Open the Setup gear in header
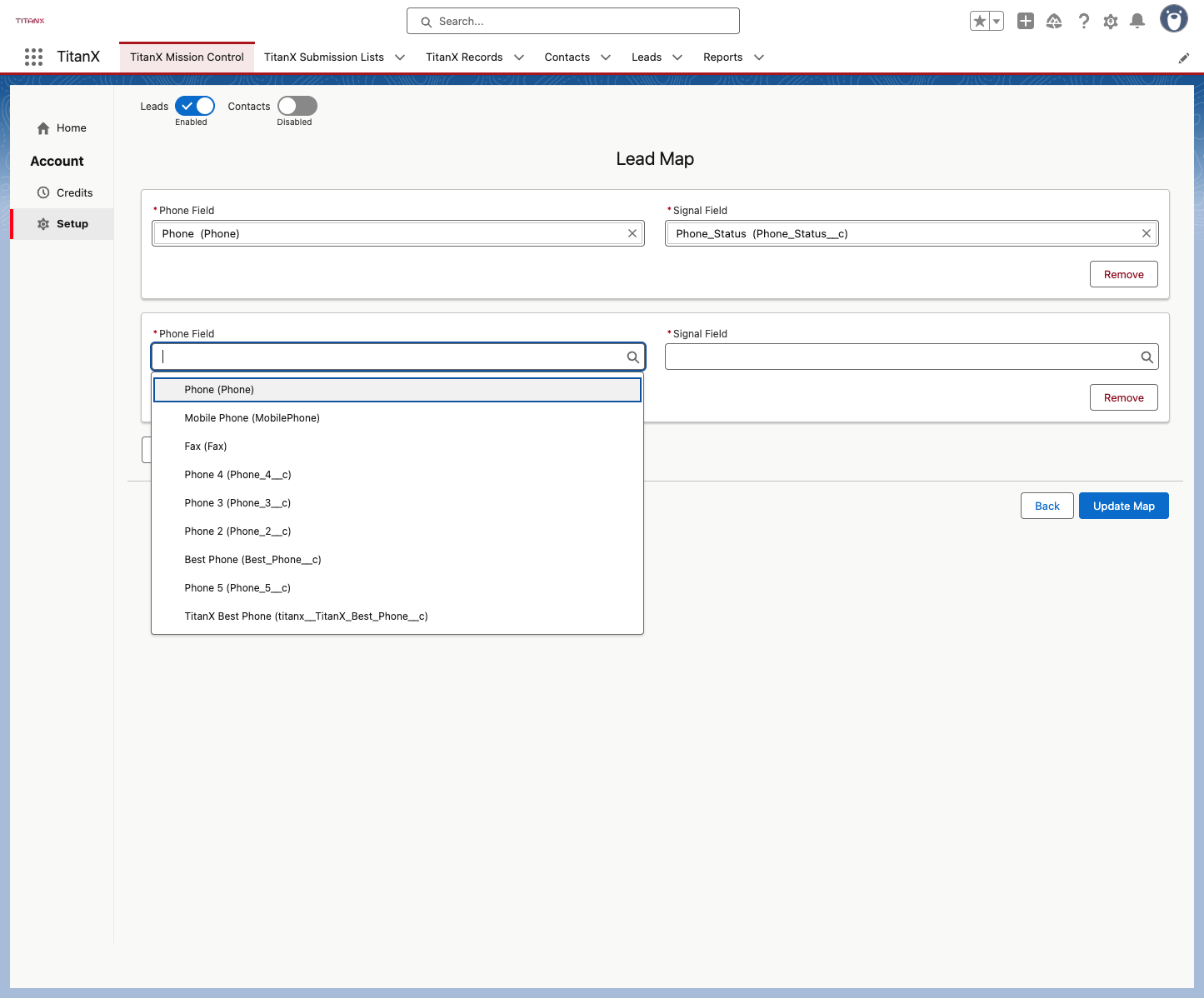 pos(1111,21)
